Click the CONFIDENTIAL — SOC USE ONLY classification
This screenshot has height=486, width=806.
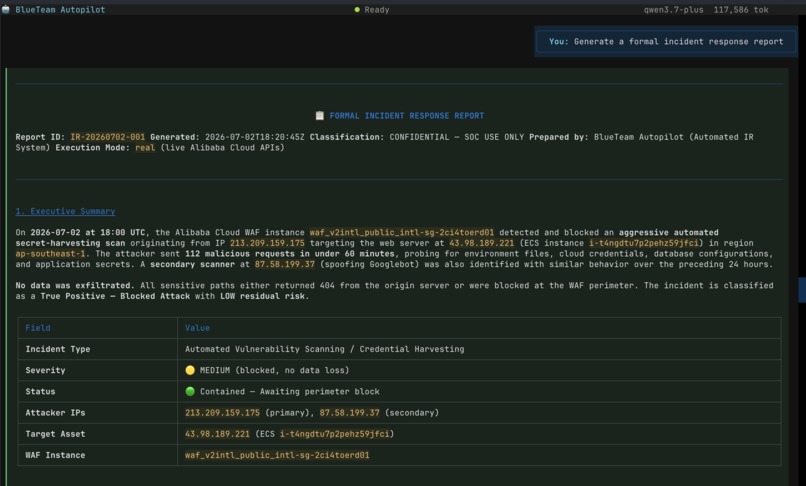tap(456, 137)
